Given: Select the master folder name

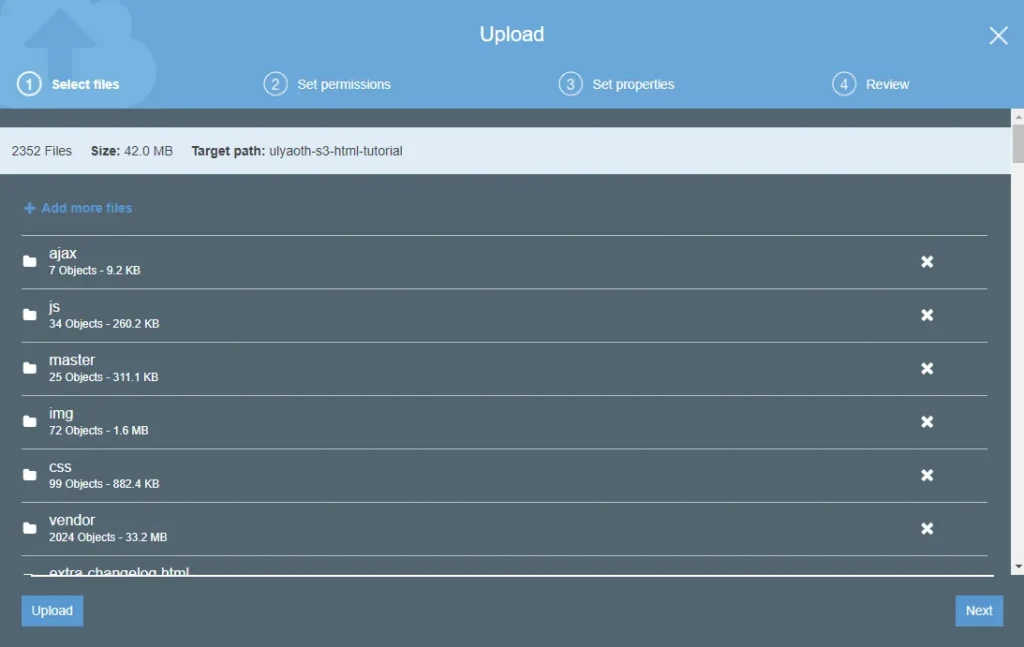Looking at the screenshot, I should click(72, 360).
